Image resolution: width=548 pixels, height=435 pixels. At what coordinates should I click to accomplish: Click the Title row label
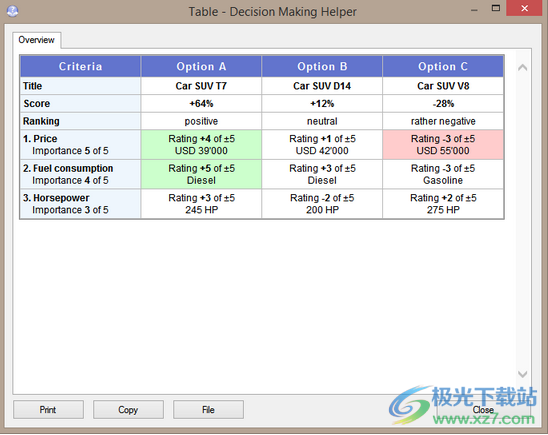(80, 86)
